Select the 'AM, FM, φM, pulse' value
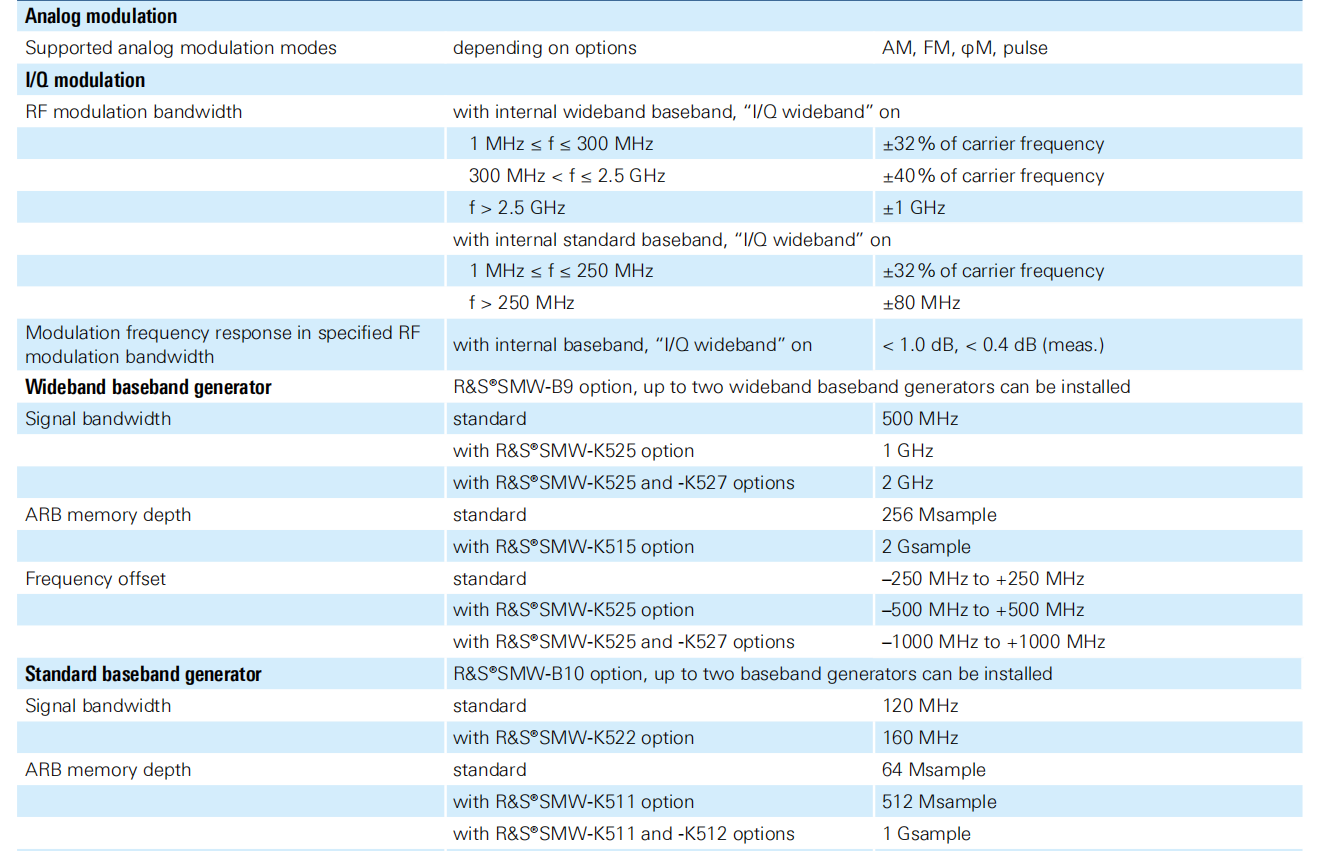 pos(964,48)
